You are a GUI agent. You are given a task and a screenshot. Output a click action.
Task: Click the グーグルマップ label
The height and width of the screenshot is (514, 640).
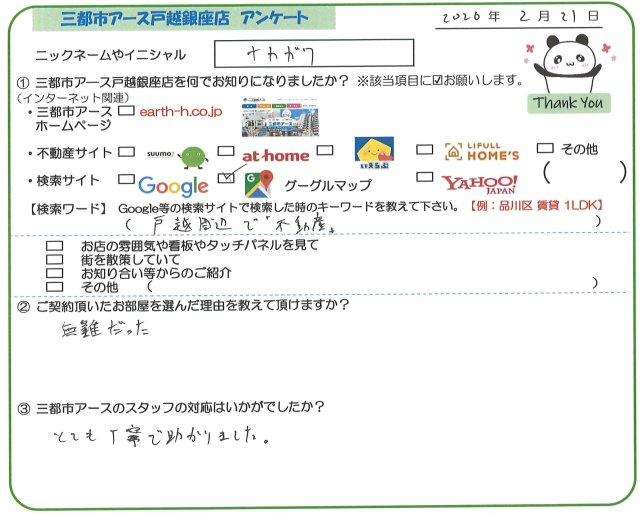pyautogui.click(x=328, y=185)
